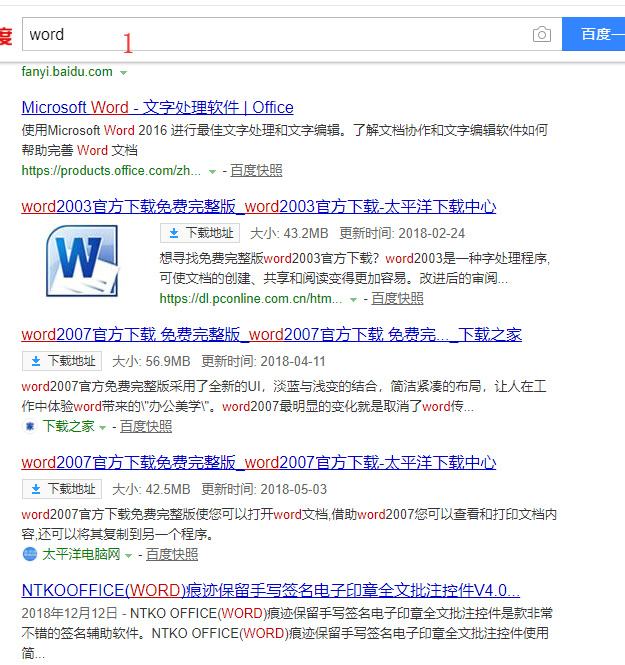This screenshot has width=625, height=665.
Task: View 百度快照 for the Microsoft Word result
Action: point(256,171)
